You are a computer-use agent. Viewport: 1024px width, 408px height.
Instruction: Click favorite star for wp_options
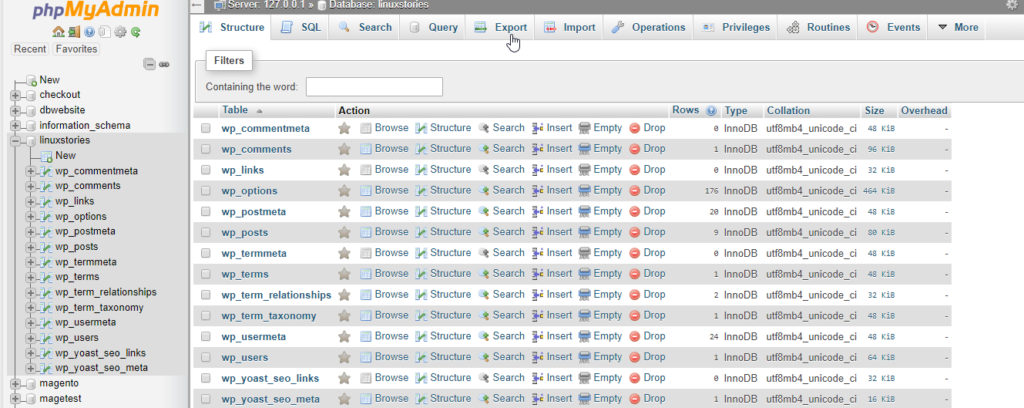point(344,191)
